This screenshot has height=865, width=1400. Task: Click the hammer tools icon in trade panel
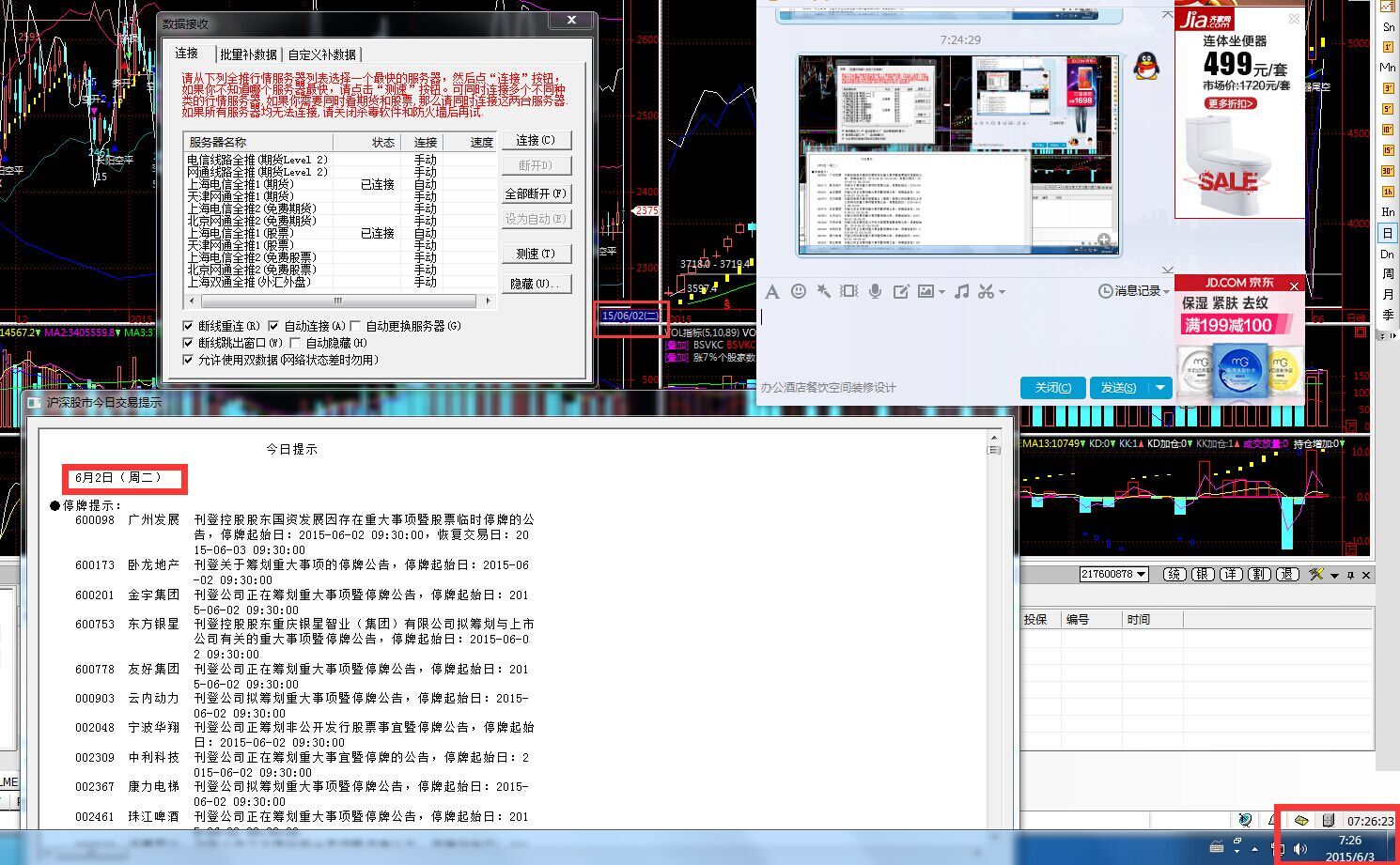pos(1315,574)
